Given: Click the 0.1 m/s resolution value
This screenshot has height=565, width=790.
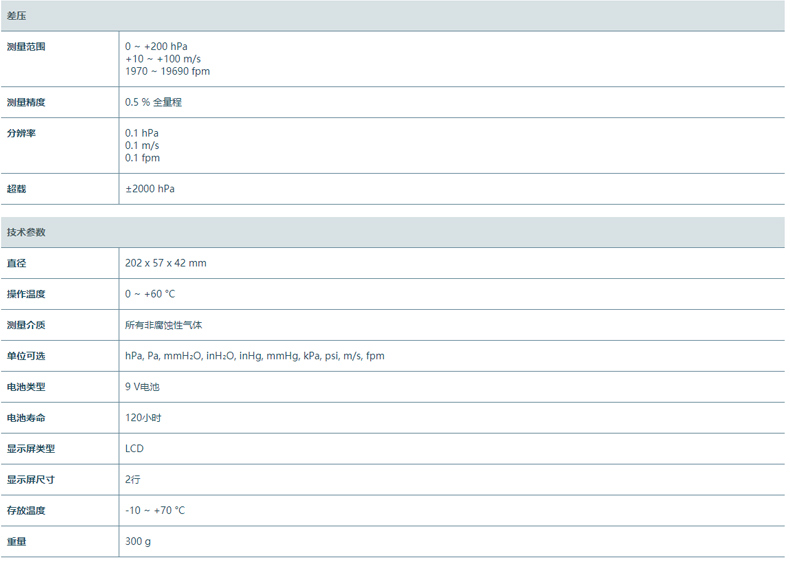Looking at the screenshot, I should tap(142, 145).
